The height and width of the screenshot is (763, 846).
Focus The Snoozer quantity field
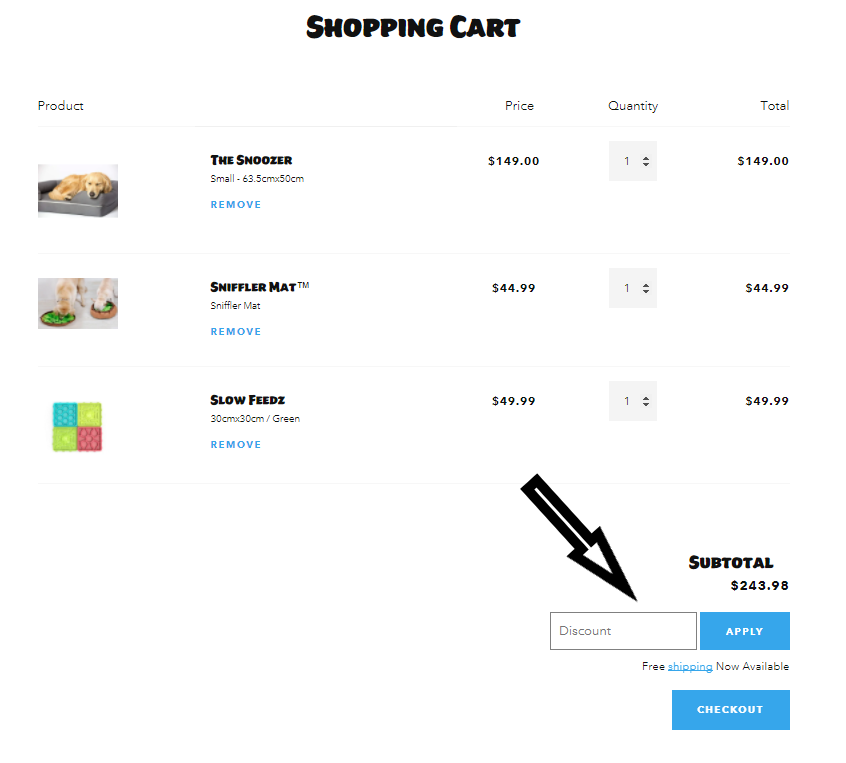632,161
